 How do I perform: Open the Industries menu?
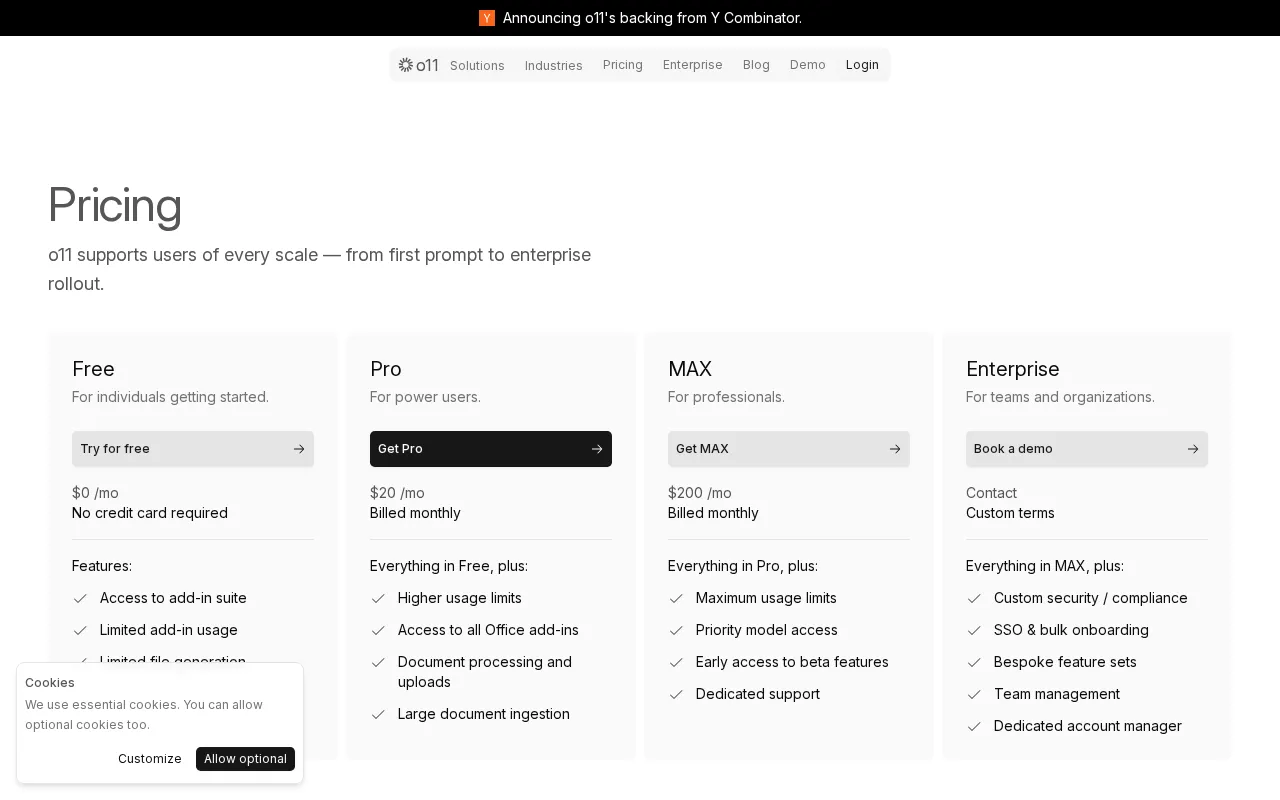tap(553, 65)
